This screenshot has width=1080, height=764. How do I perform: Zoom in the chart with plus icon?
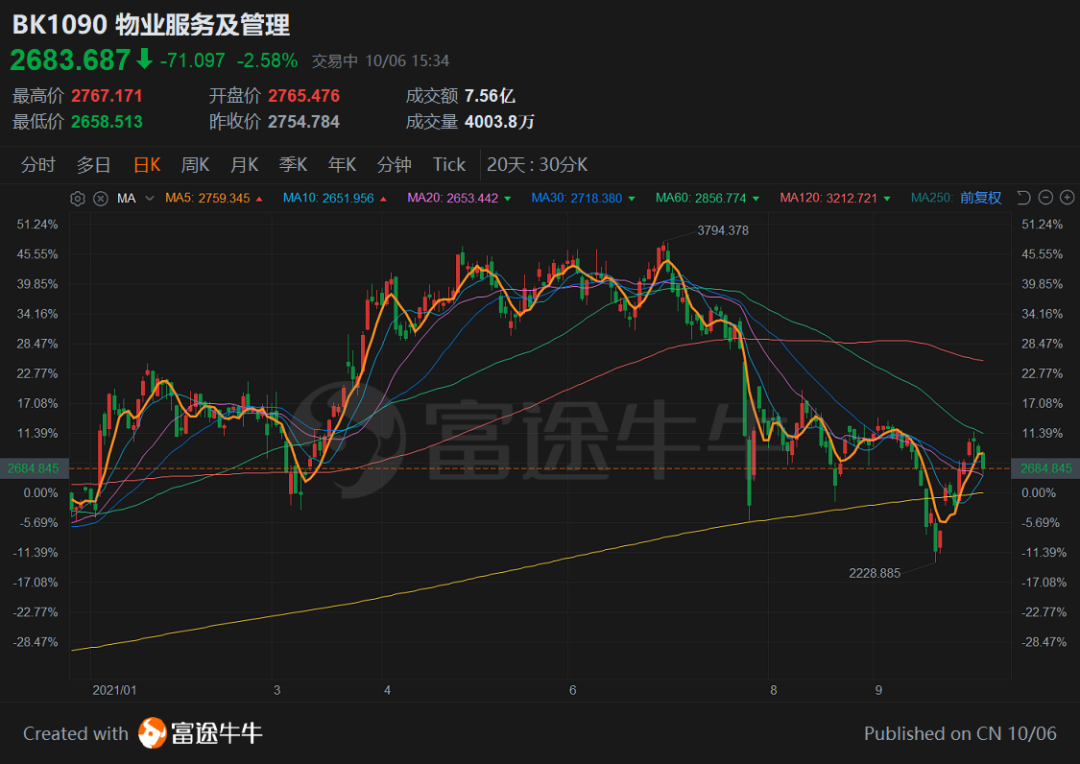coord(1067,198)
